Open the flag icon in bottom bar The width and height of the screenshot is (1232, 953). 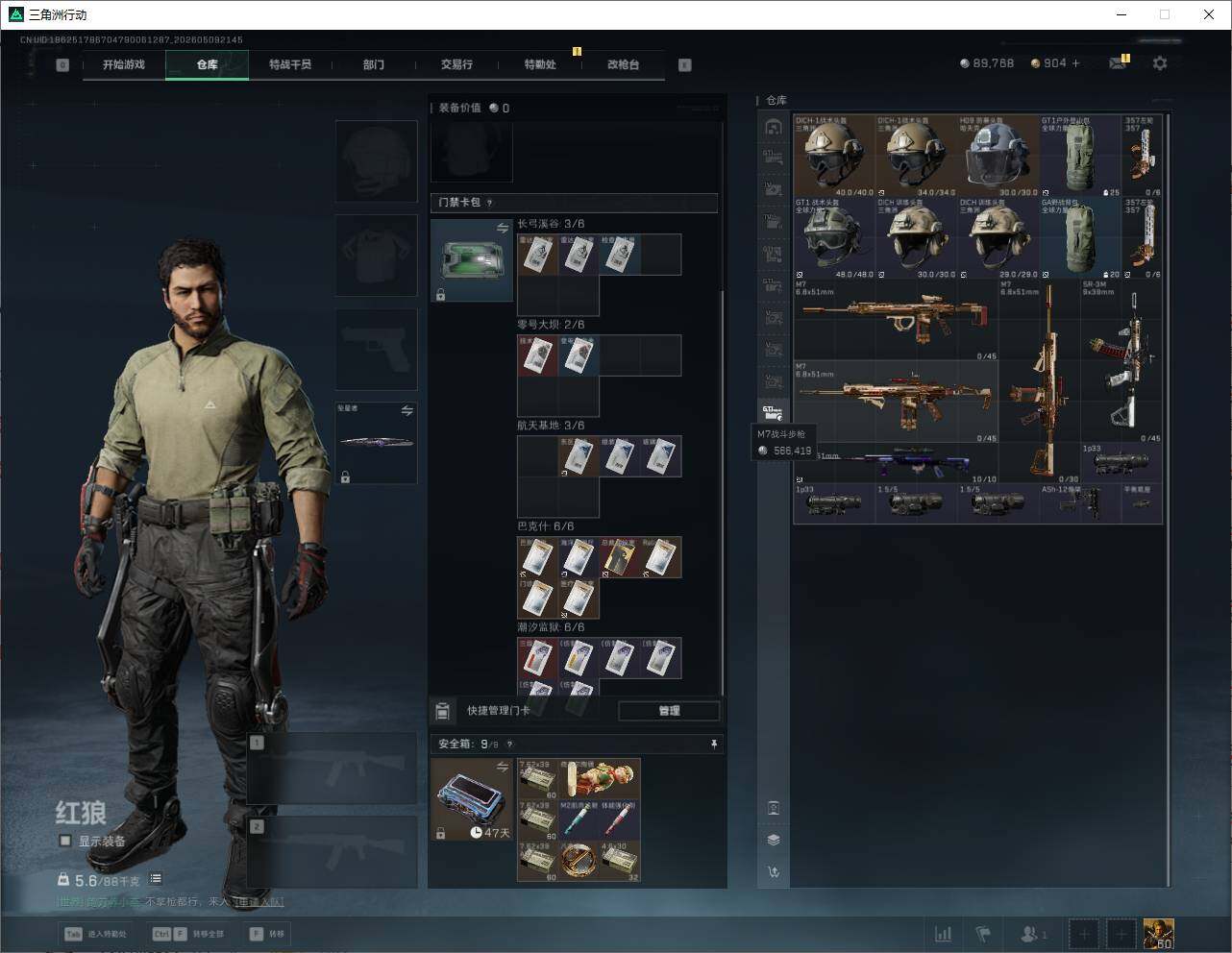click(983, 934)
